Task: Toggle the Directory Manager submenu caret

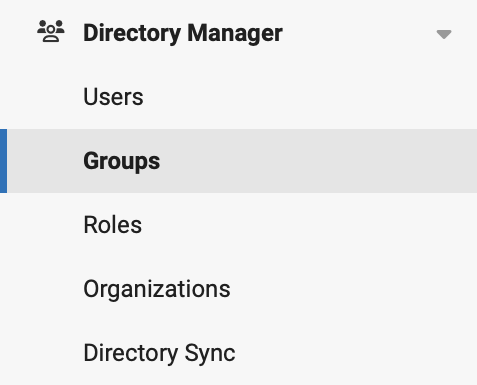Action: pyautogui.click(x=444, y=34)
